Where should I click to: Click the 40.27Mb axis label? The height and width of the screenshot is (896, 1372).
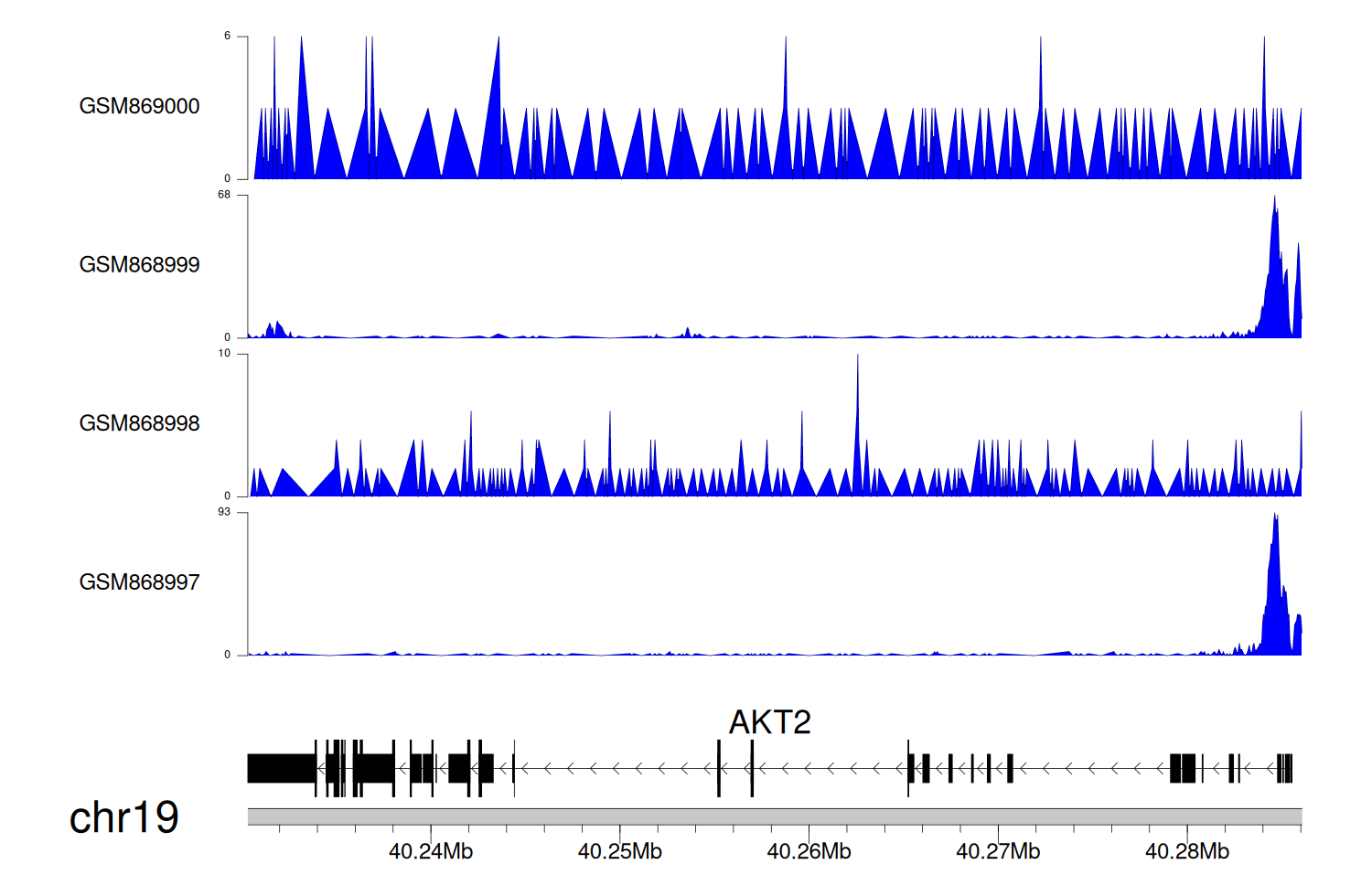[998, 851]
